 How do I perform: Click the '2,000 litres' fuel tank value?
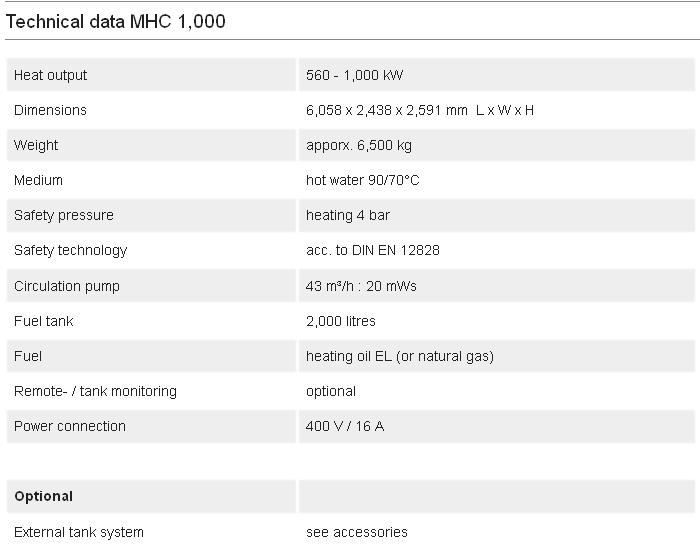click(341, 321)
